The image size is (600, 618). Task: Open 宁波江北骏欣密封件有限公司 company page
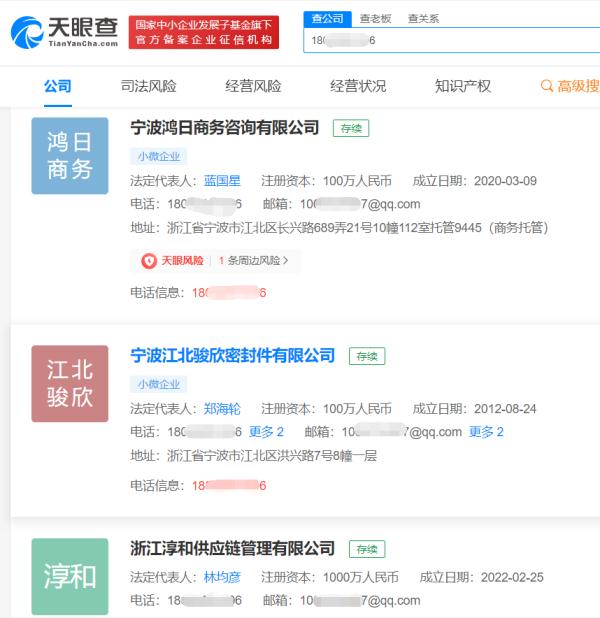pos(233,356)
